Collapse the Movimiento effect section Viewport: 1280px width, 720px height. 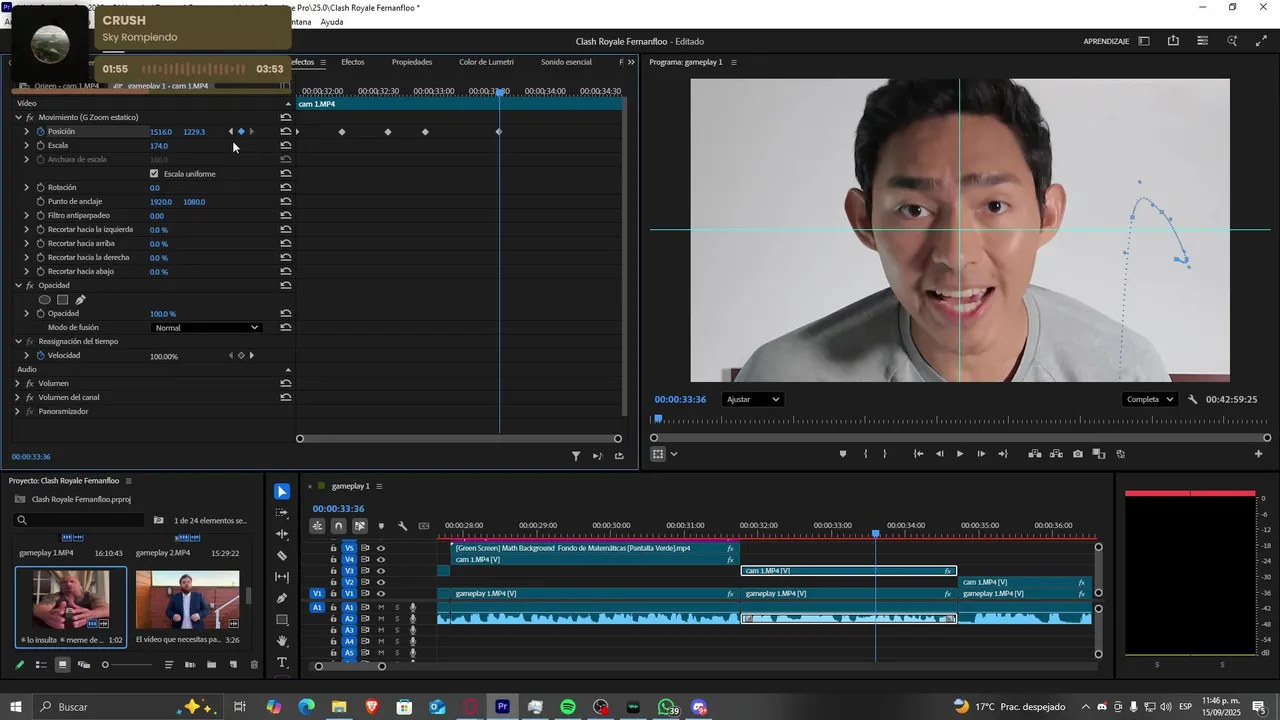(17, 118)
